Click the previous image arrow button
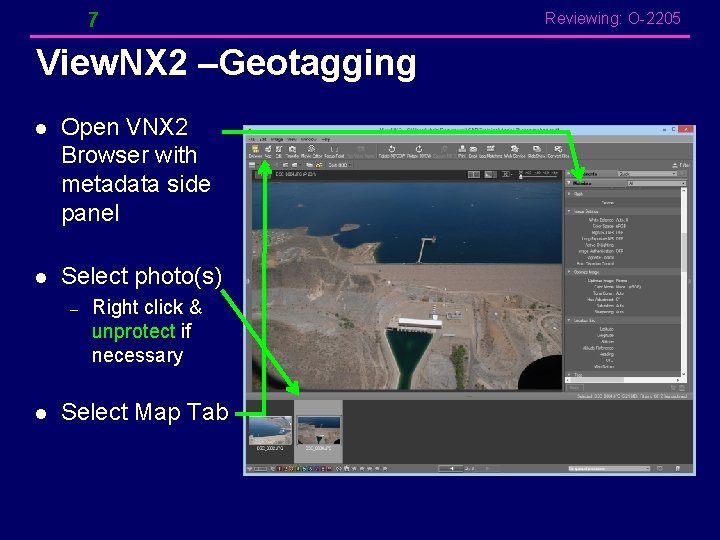 pos(451,469)
